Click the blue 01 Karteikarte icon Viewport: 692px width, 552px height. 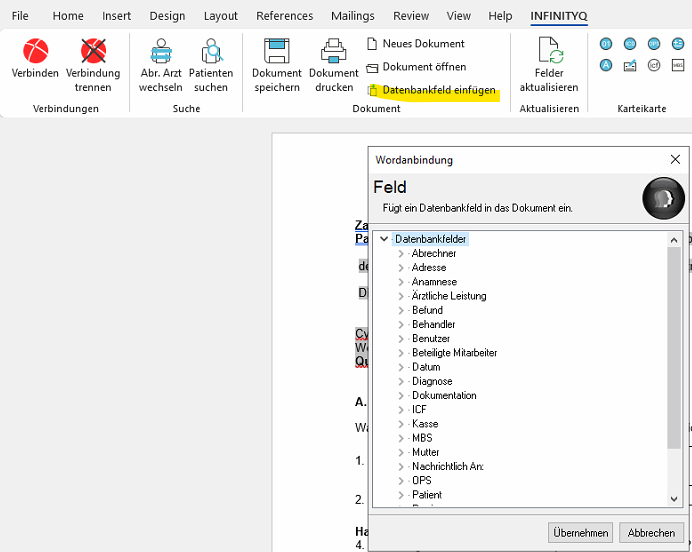click(606, 44)
